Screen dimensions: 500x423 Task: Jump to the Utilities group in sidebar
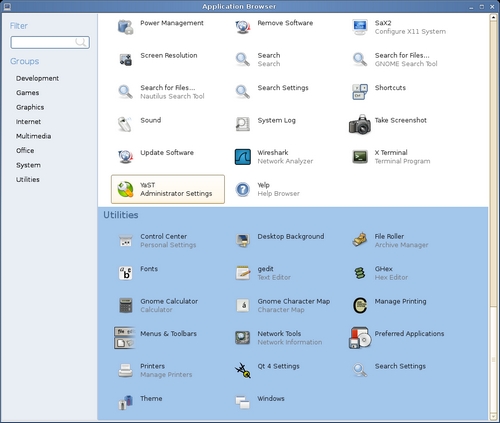point(28,179)
